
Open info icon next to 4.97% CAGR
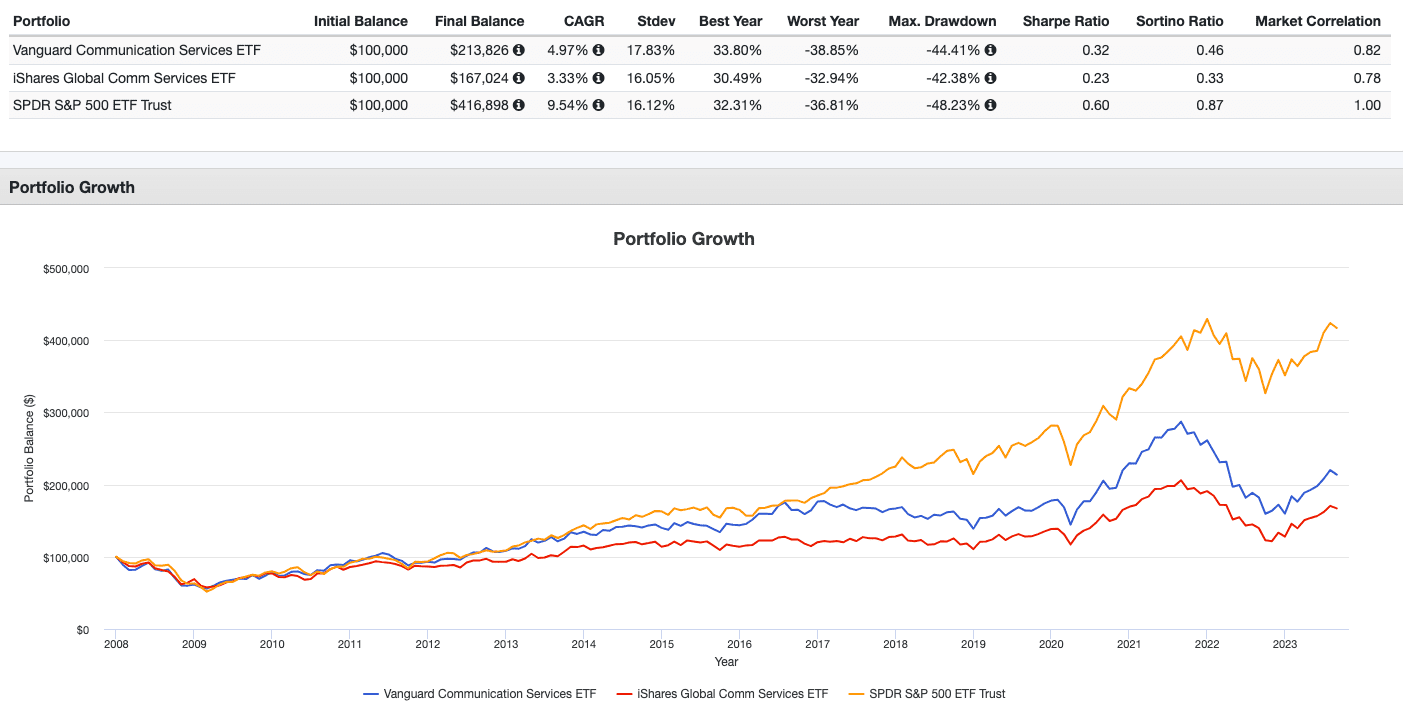598,51
